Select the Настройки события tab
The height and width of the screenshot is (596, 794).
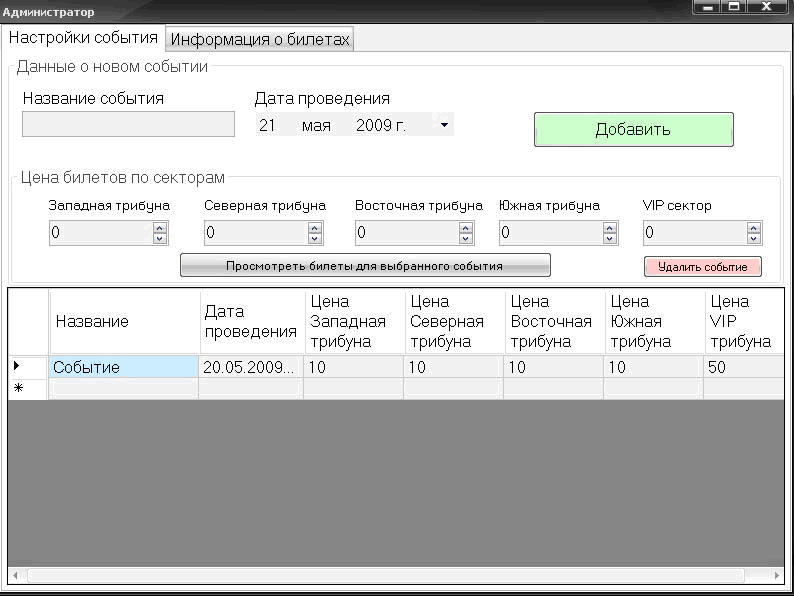(x=83, y=38)
